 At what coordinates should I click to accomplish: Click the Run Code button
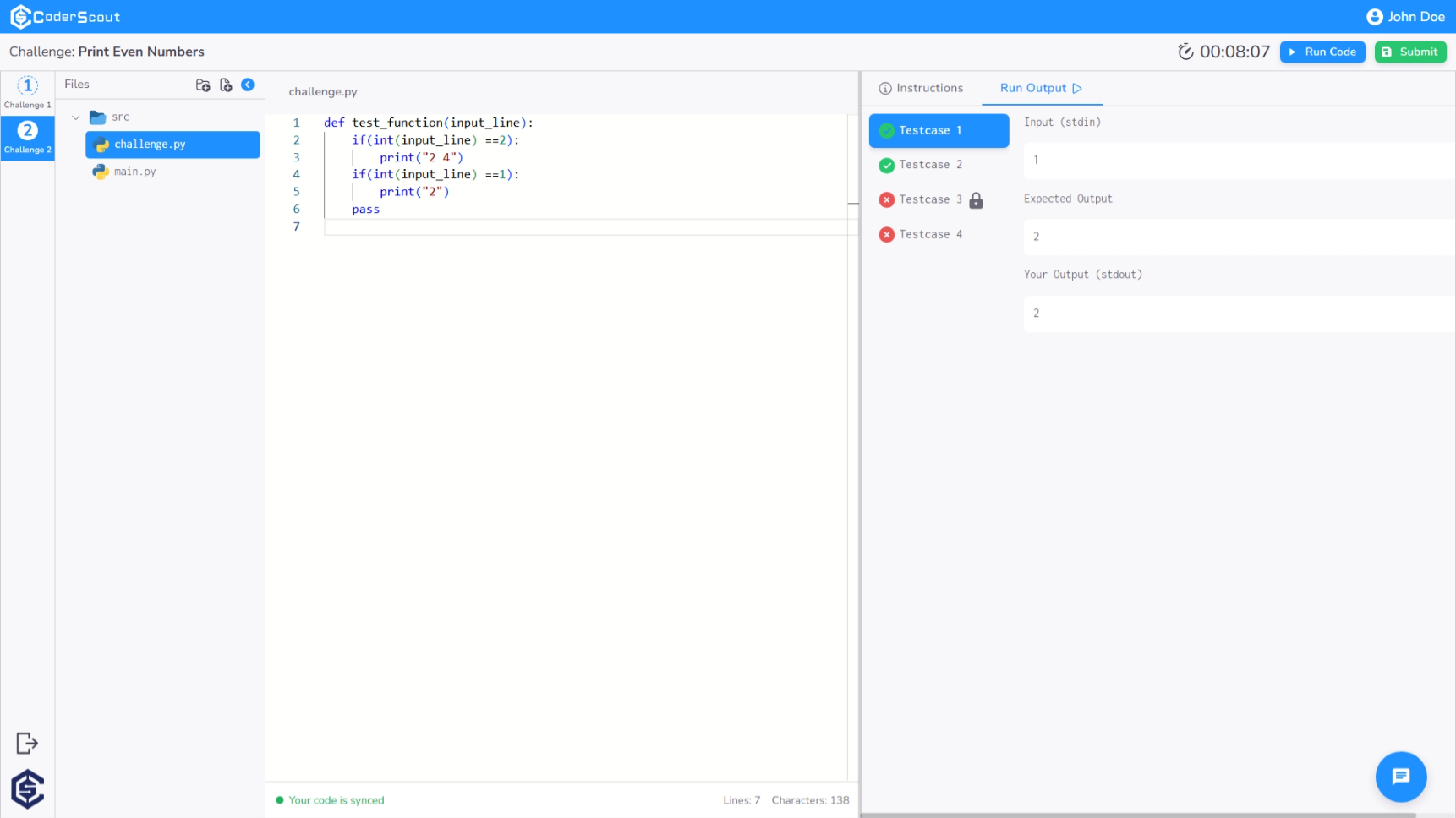click(1322, 52)
